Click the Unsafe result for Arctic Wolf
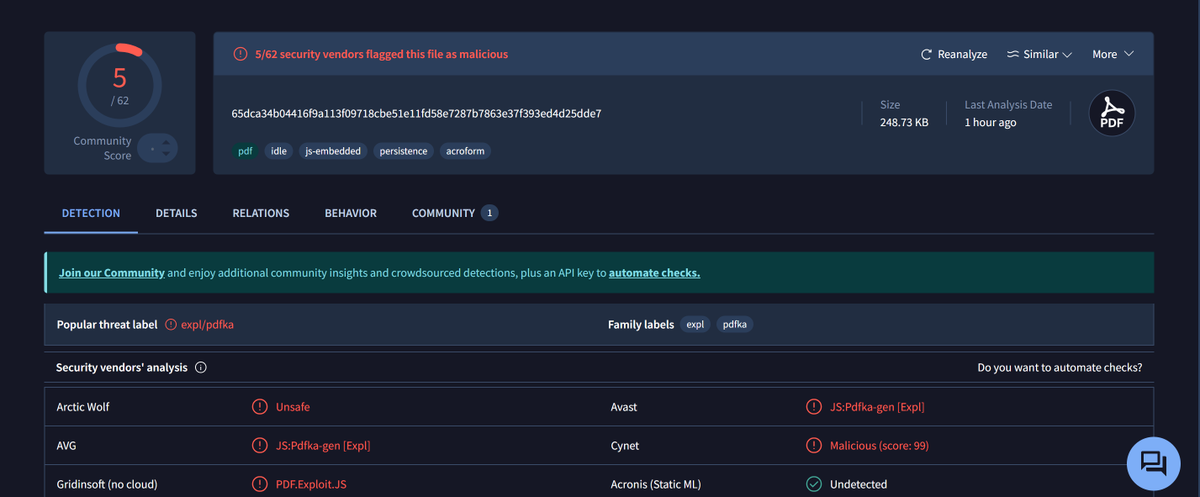The height and width of the screenshot is (497, 1200). (293, 407)
